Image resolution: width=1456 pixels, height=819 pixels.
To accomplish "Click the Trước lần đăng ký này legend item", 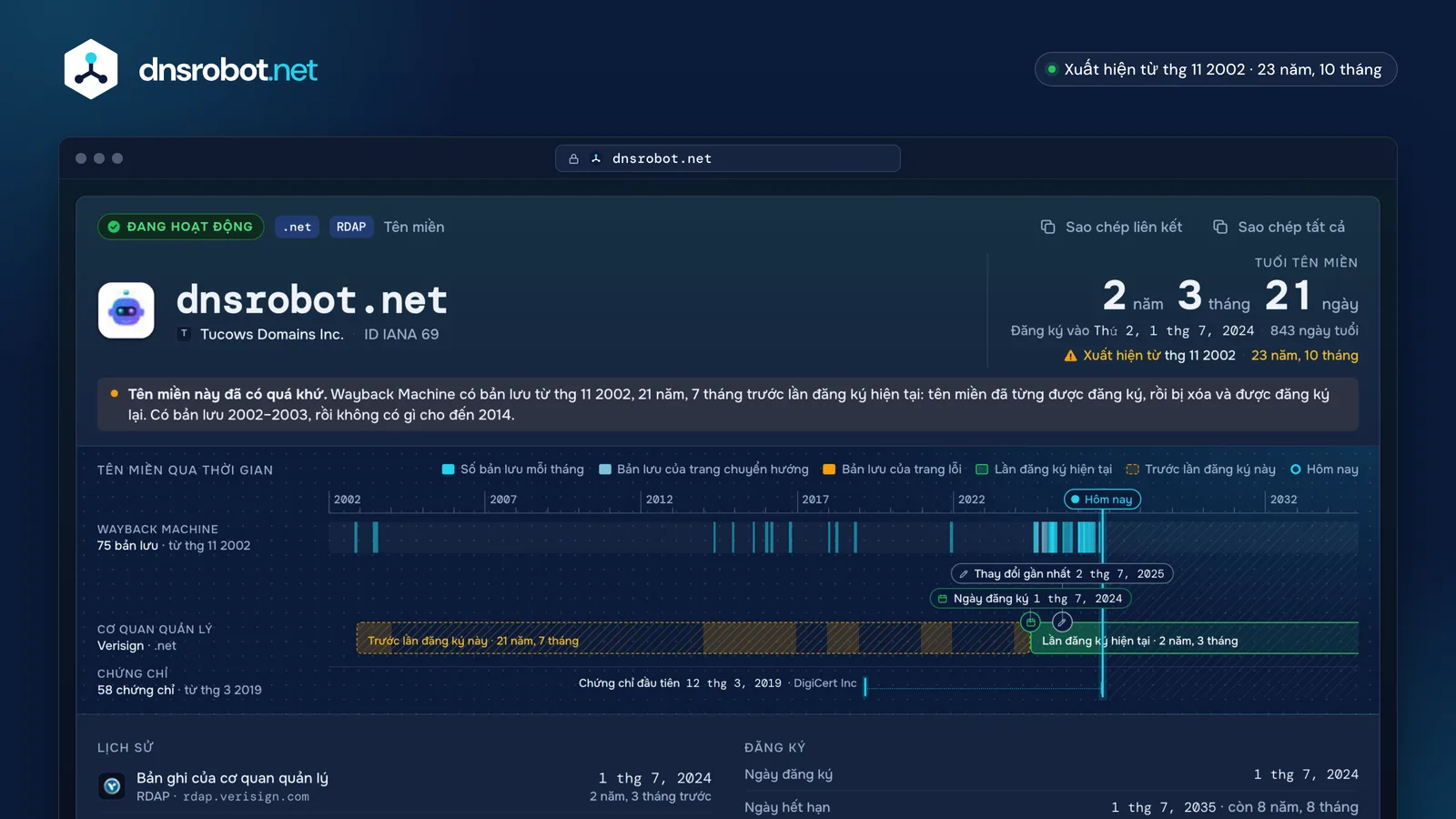I will coord(1201,470).
